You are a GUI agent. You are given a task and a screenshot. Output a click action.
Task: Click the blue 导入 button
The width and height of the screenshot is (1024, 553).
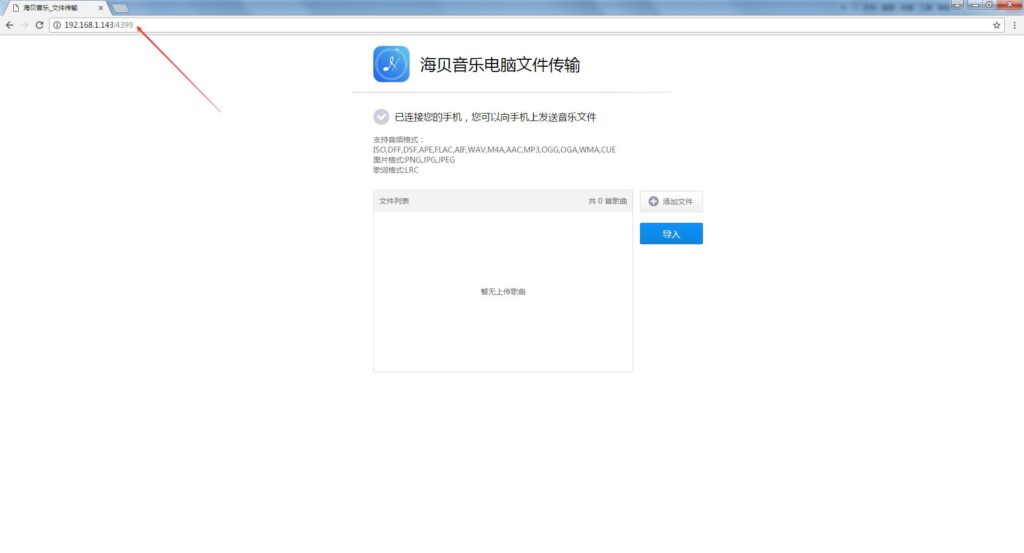click(671, 234)
